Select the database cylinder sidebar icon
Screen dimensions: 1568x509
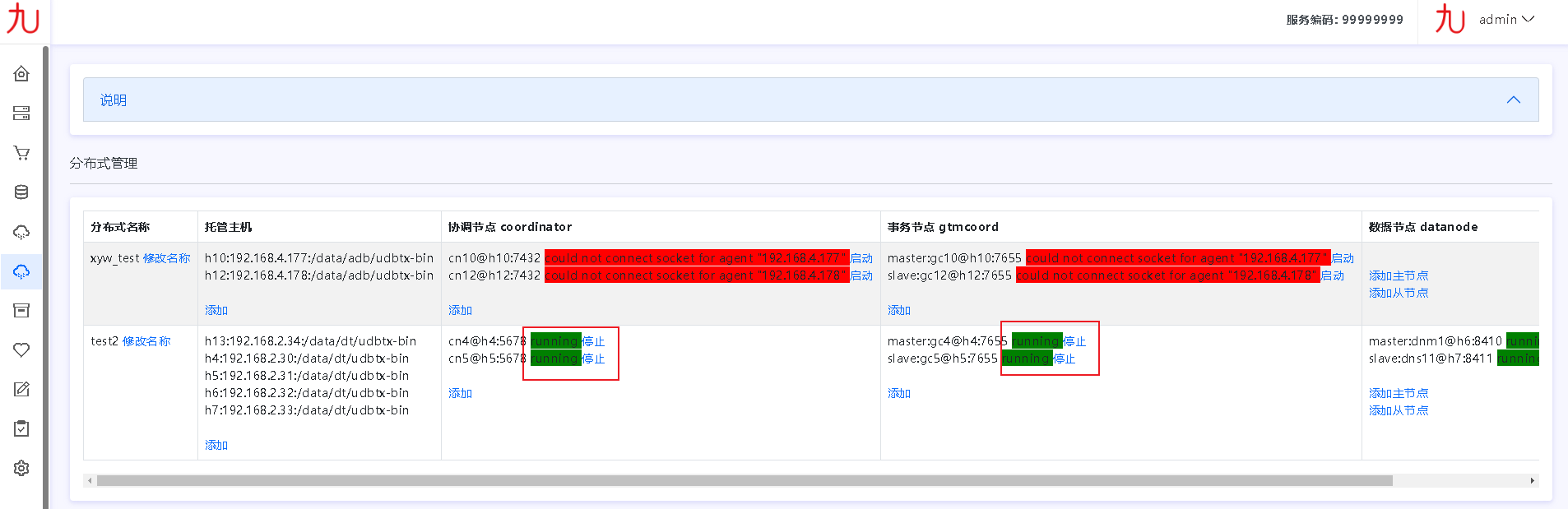(x=21, y=192)
